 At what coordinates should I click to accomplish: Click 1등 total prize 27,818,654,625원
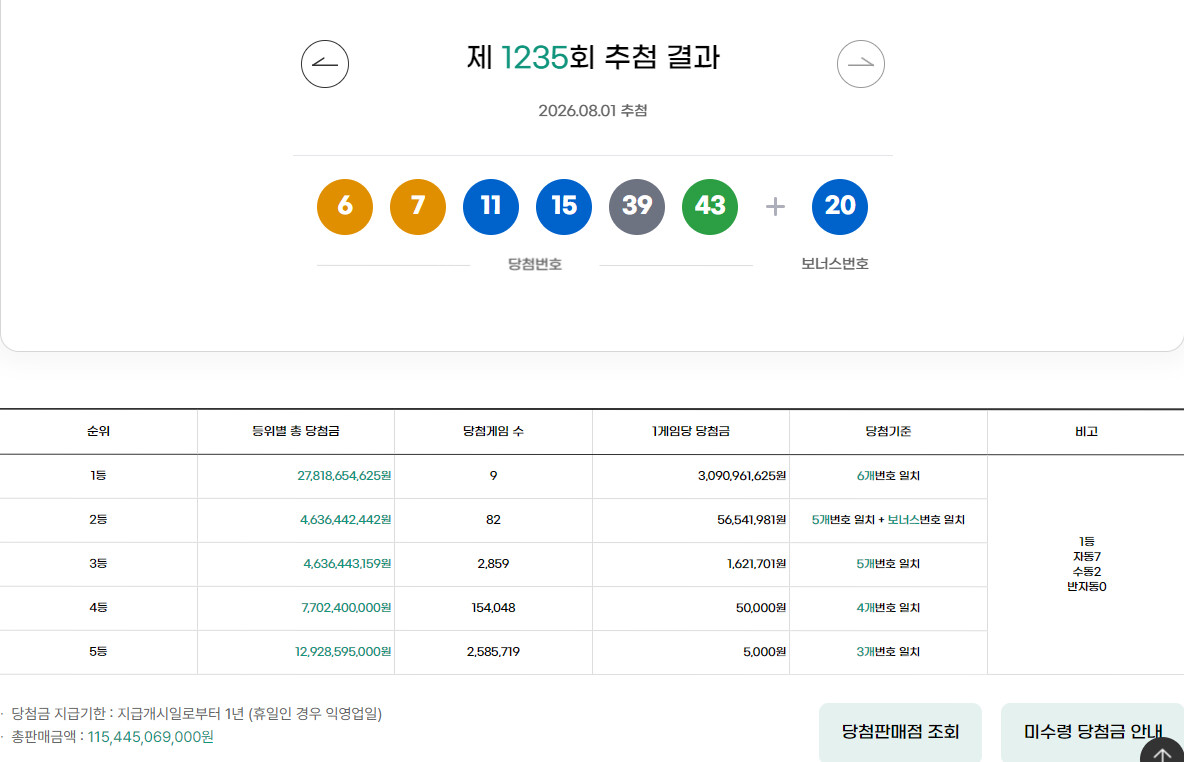tap(344, 476)
